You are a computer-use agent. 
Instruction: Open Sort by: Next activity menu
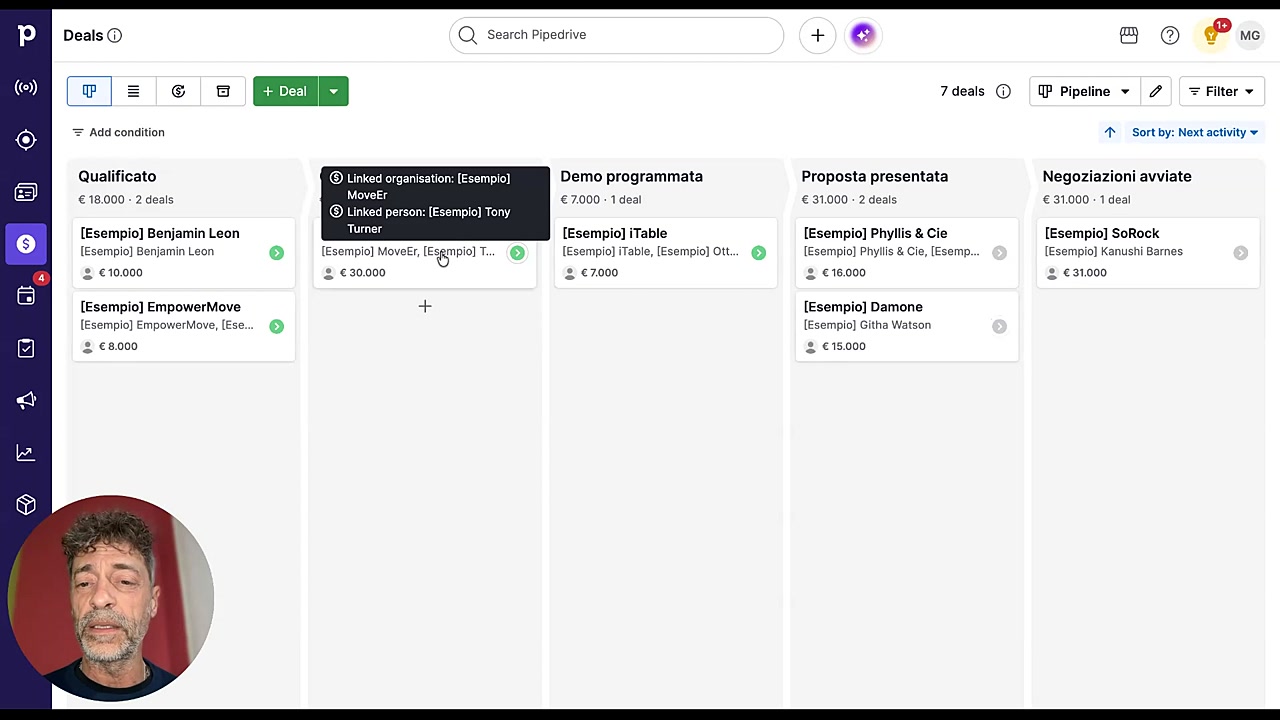click(1195, 132)
